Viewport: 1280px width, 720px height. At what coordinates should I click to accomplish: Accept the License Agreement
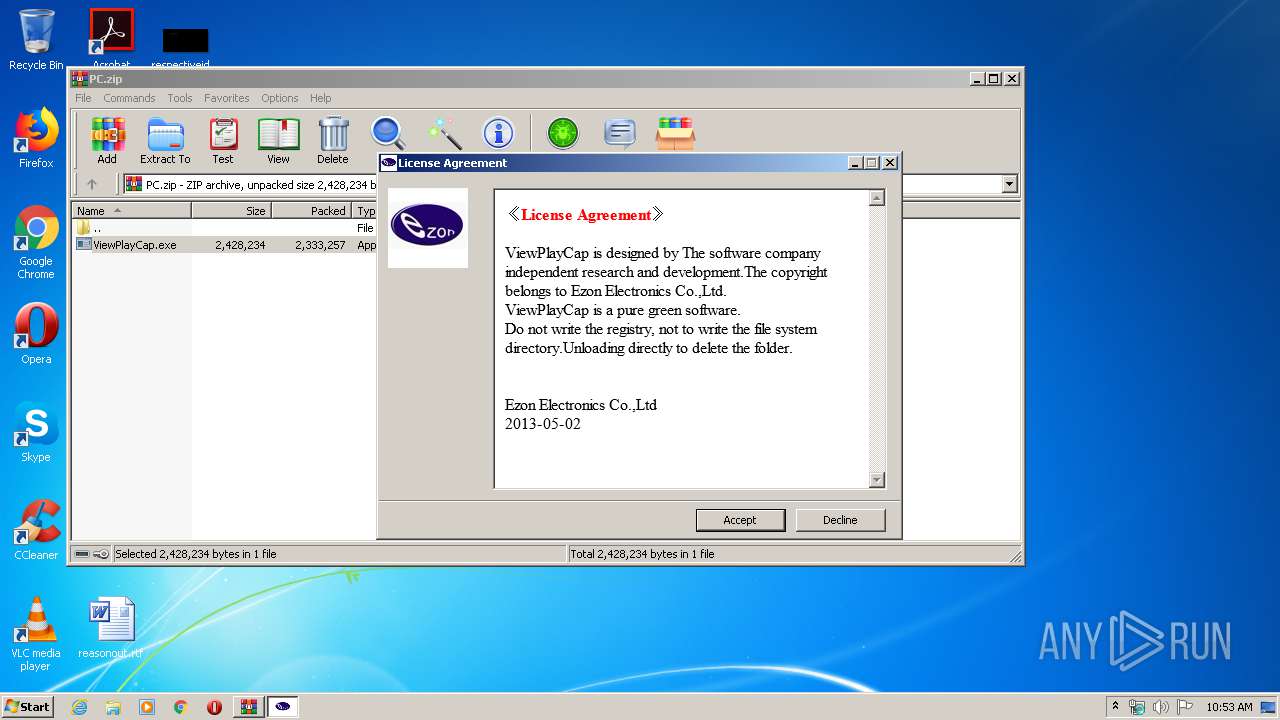pyautogui.click(x=740, y=520)
